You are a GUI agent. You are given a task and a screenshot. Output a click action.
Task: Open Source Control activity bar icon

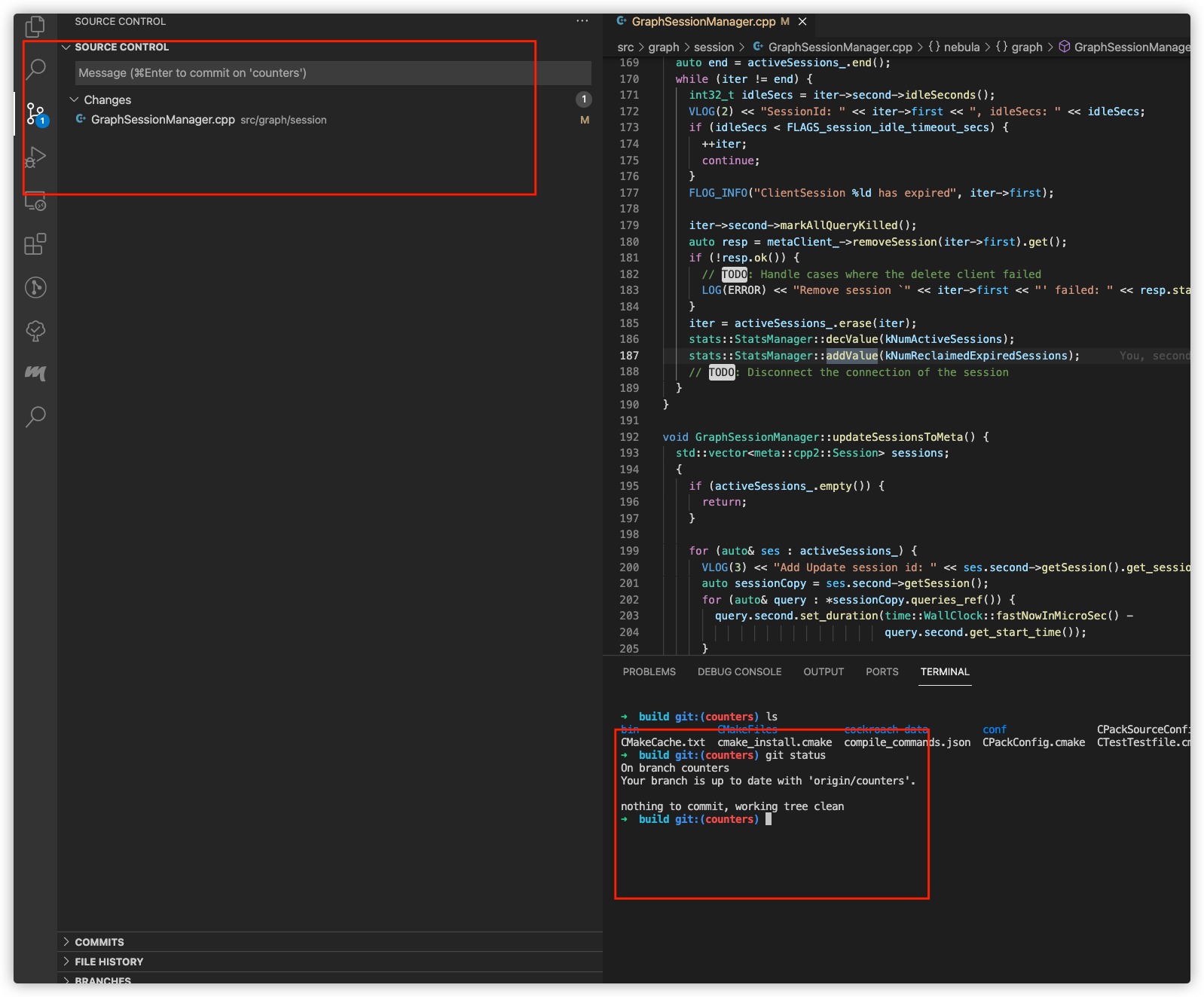pyautogui.click(x=35, y=114)
